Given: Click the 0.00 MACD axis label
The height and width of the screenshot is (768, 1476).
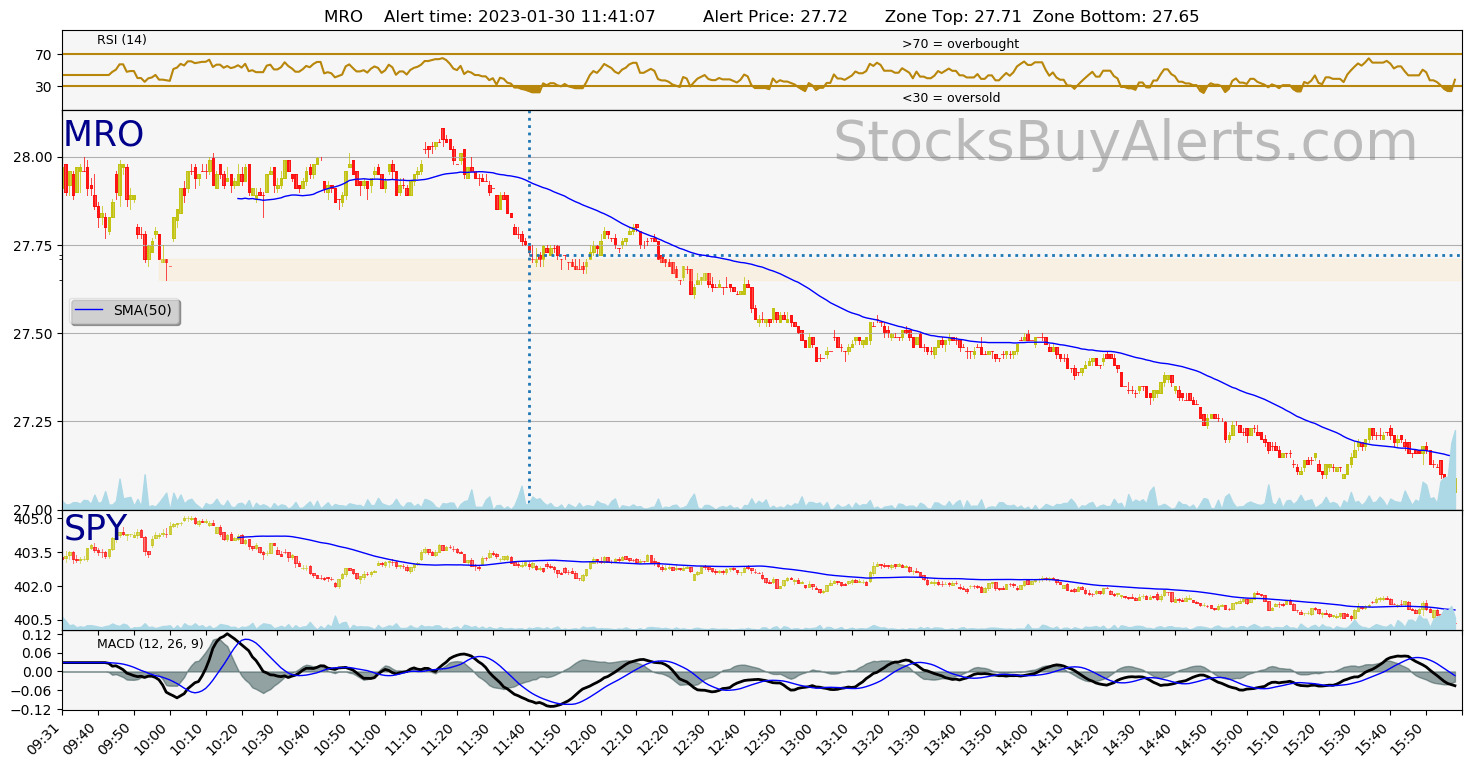Looking at the screenshot, I should coord(39,672).
